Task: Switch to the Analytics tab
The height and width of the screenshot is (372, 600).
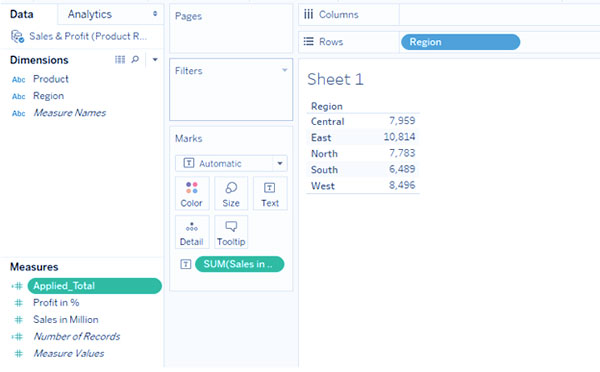Action: pyautogui.click(x=90, y=14)
